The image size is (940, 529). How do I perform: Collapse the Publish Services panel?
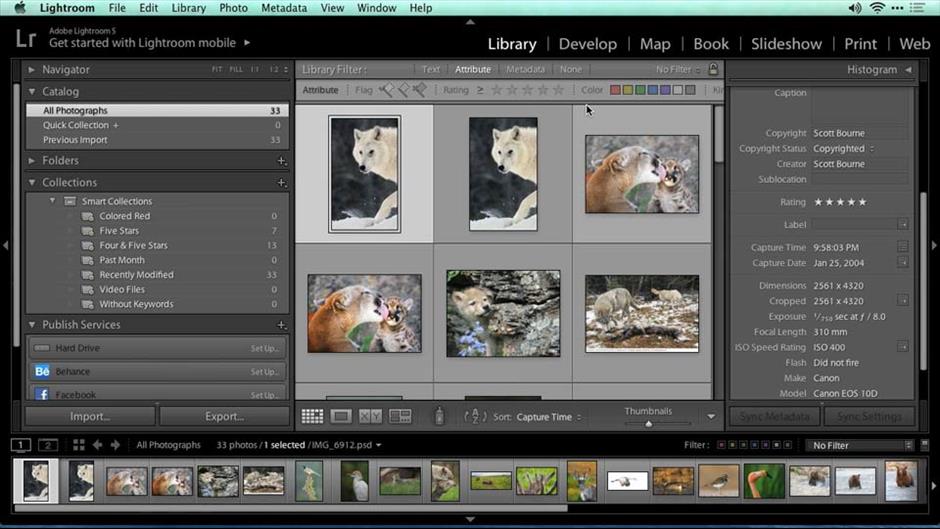(32, 324)
